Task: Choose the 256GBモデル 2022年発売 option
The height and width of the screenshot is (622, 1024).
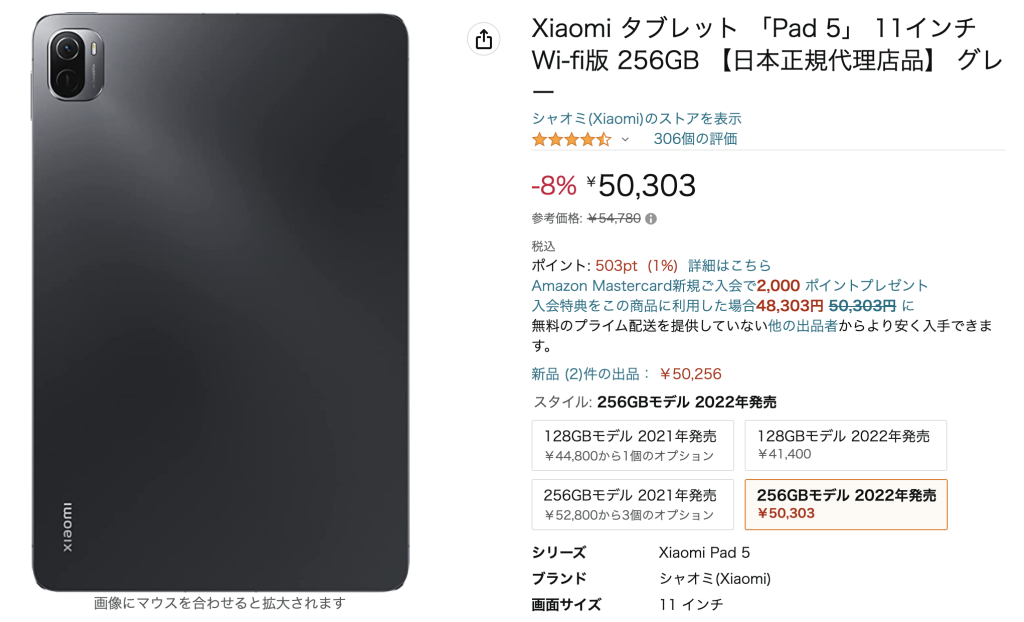Action: [x=845, y=504]
